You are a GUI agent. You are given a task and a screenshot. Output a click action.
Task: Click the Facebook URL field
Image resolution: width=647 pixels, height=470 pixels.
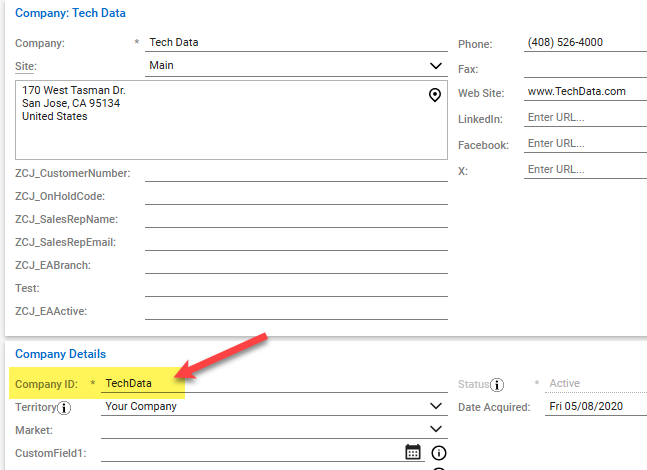click(585, 144)
